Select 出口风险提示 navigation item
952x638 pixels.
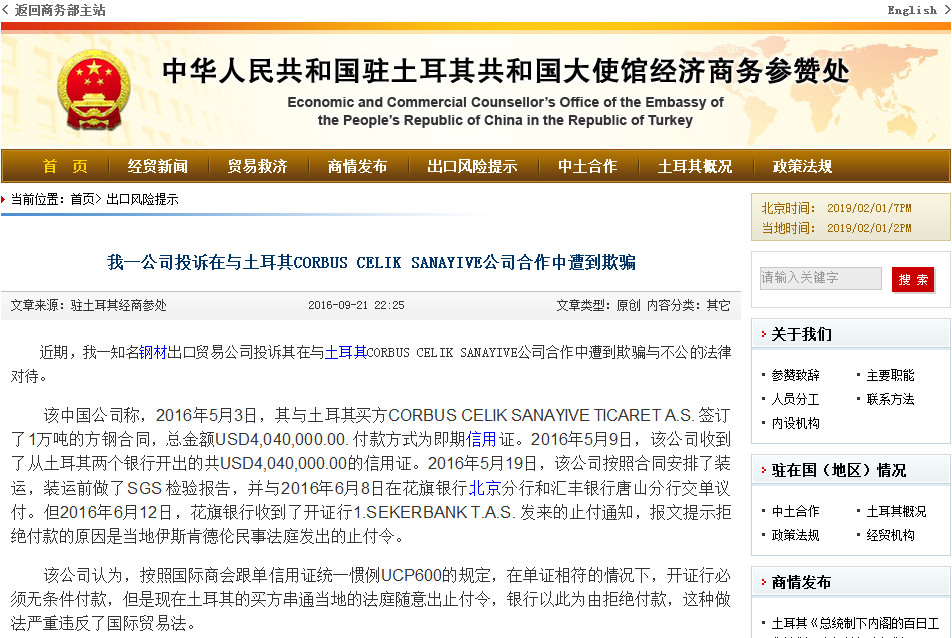click(x=472, y=166)
